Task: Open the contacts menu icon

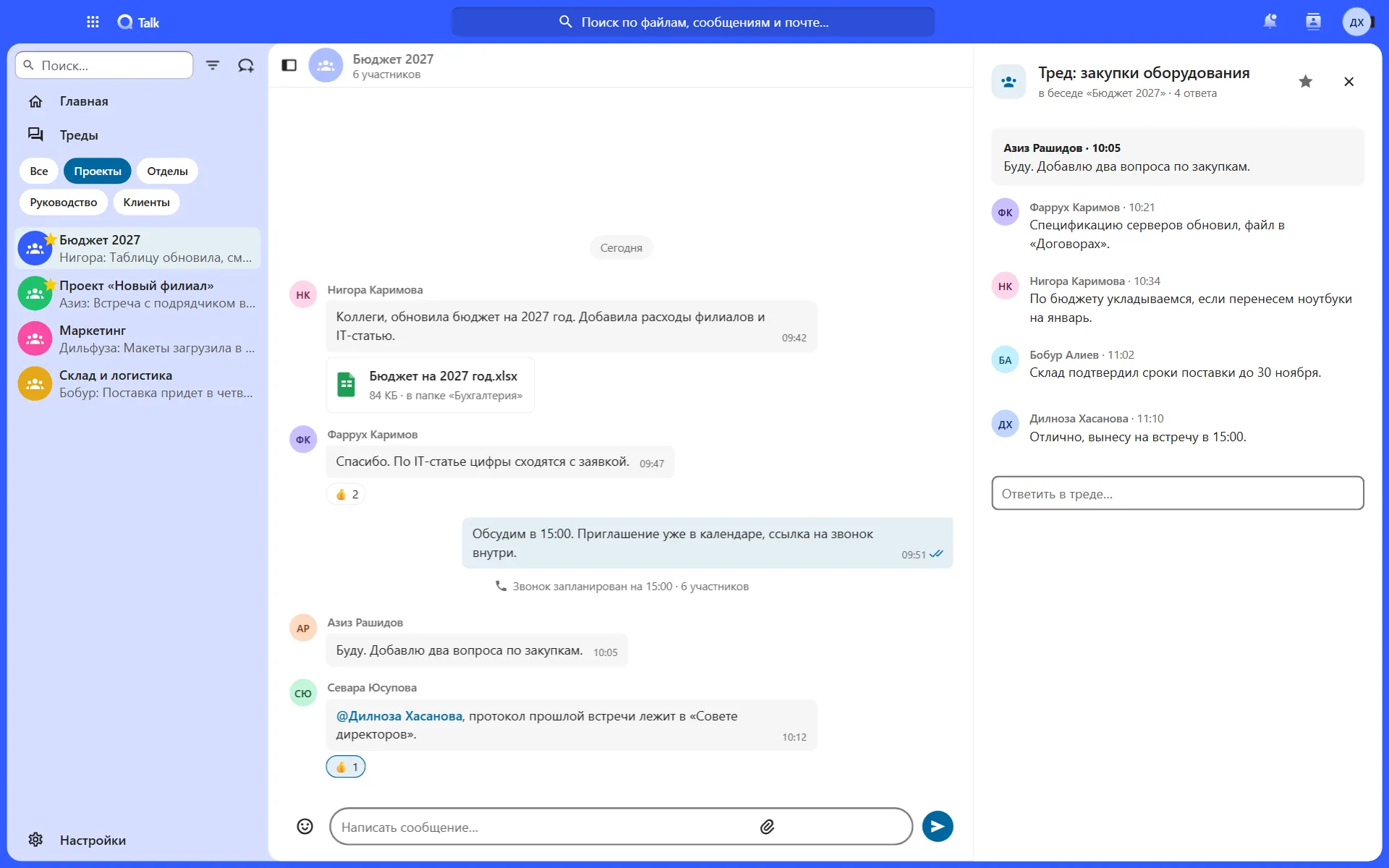Action: (x=1313, y=22)
